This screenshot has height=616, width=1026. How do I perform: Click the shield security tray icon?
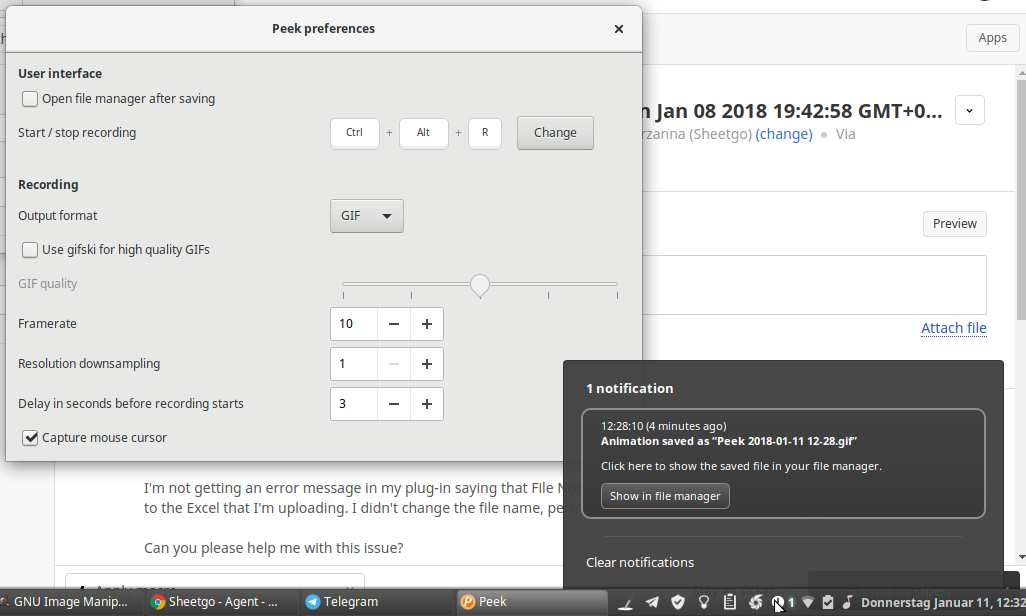click(x=678, y=602)
